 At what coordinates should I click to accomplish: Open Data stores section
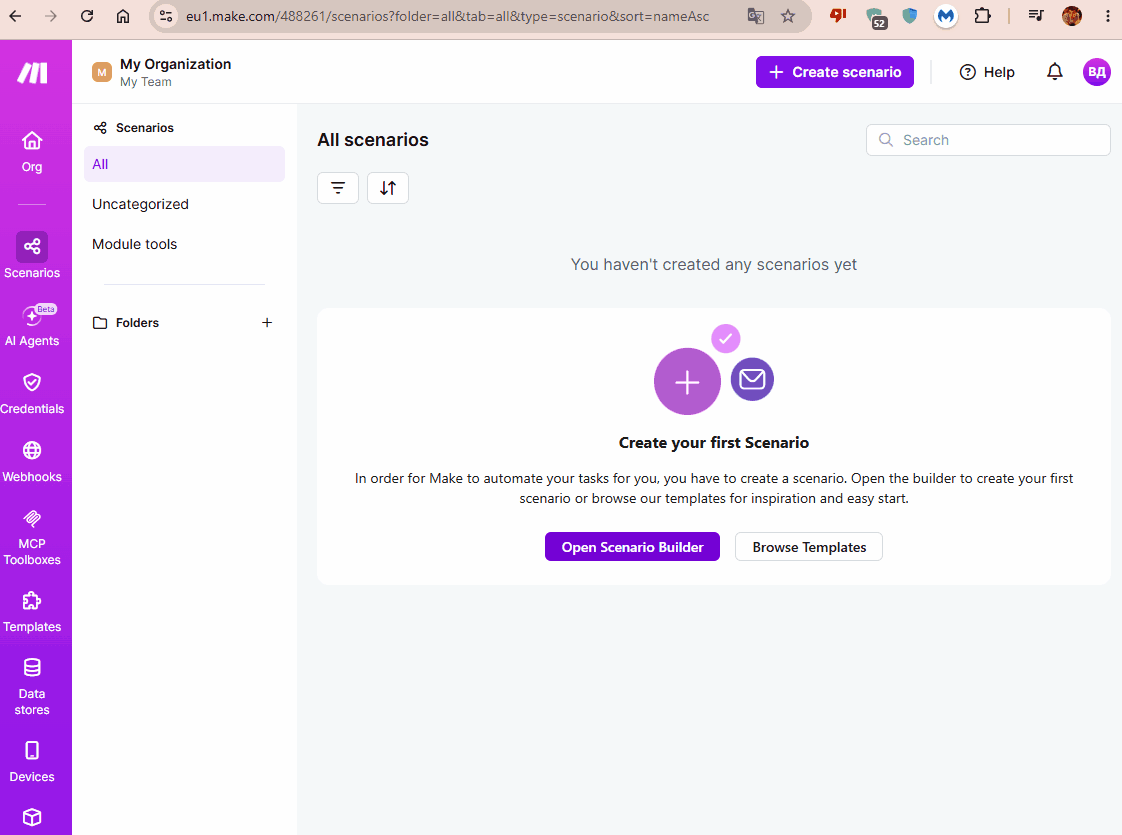(32, 687)
